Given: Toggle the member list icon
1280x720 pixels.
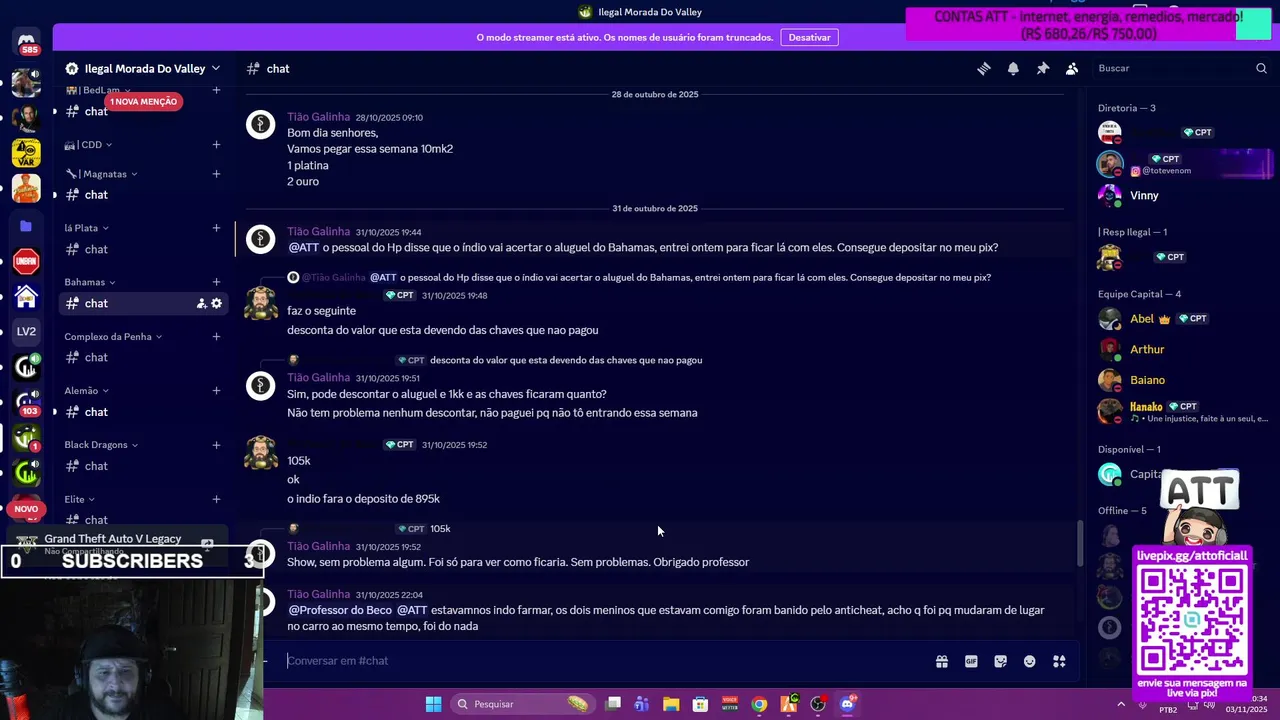Looking at the screenshot, I should (1071, 68).
